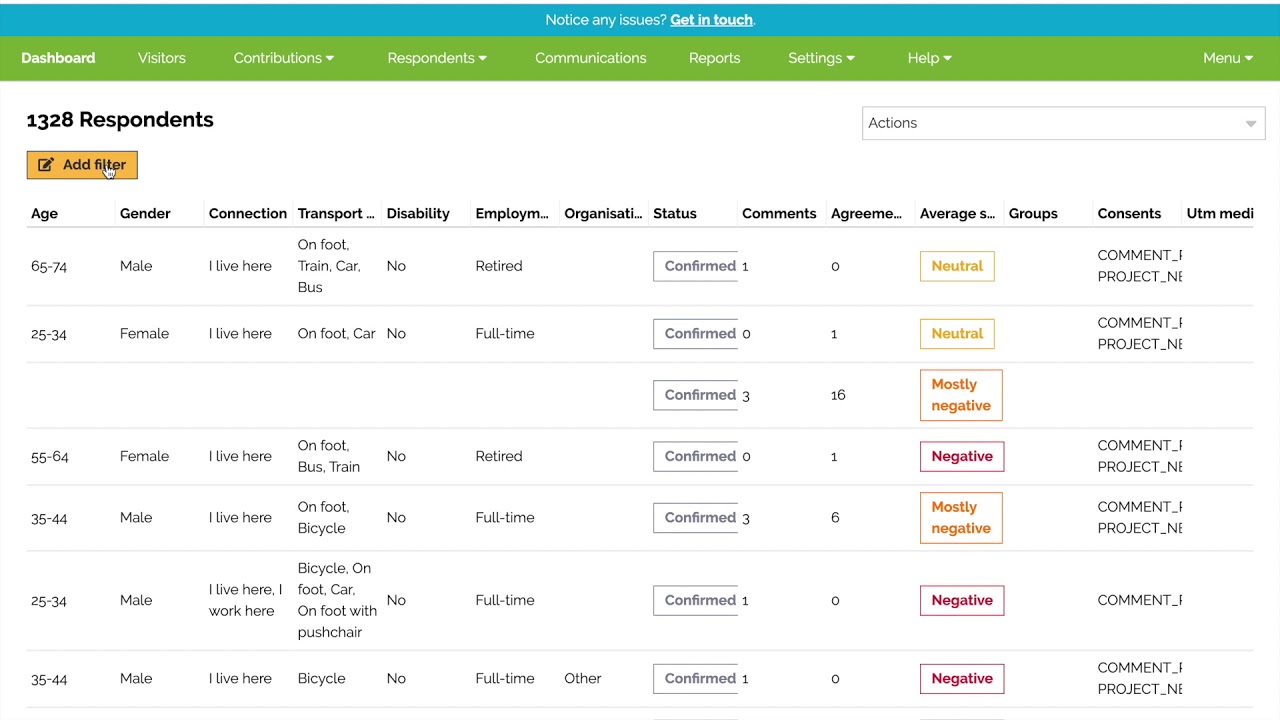
Task: Click the Connection column header
Action: click(x=248, y=213)
